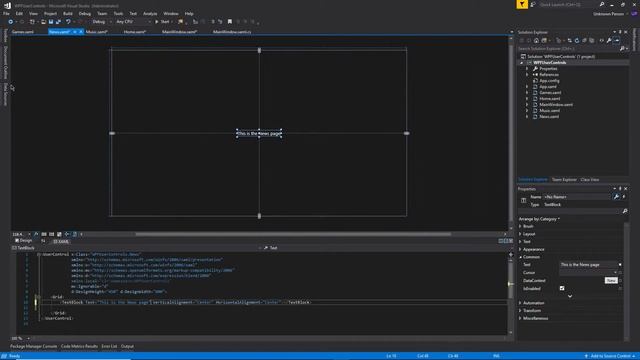Collapse the Common category
The image size is (640, 360).
520,257
